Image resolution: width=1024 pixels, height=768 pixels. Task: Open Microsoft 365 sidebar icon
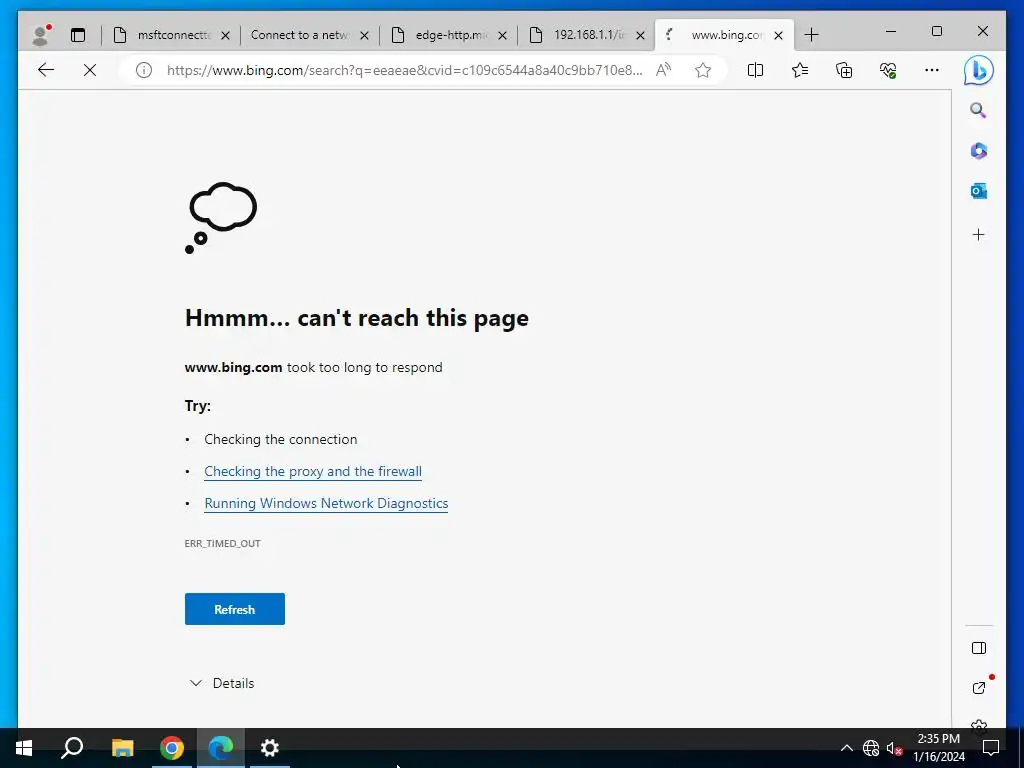[978, 151]
